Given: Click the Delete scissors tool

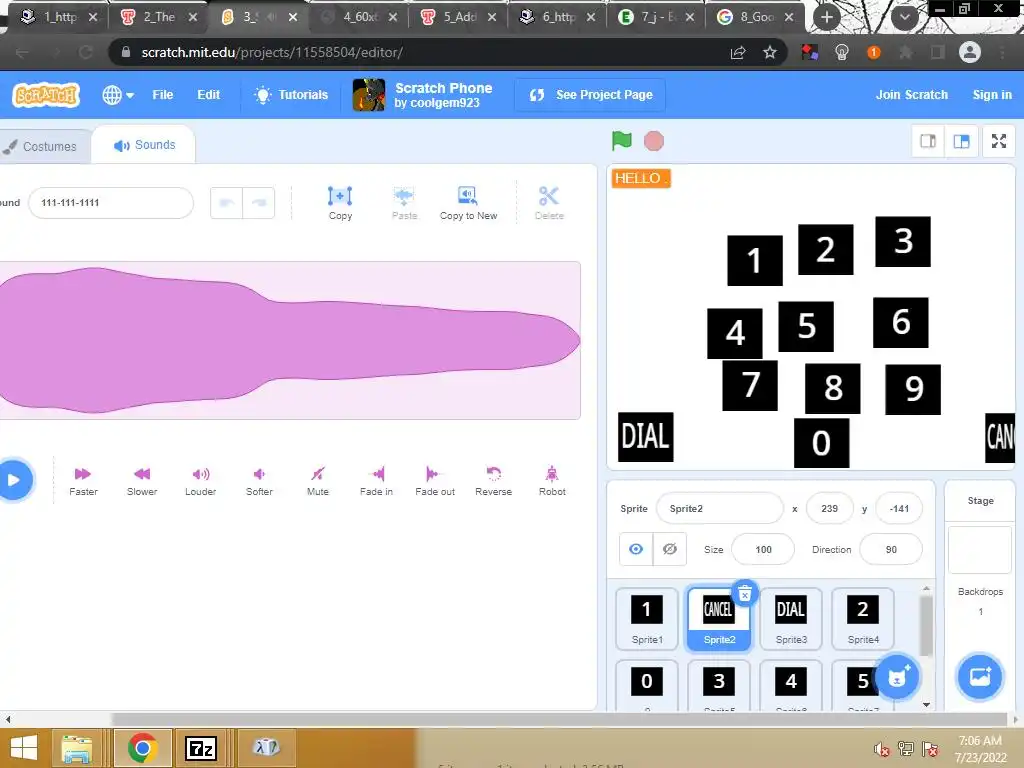Looking at the screenshot, I should 549,203.
